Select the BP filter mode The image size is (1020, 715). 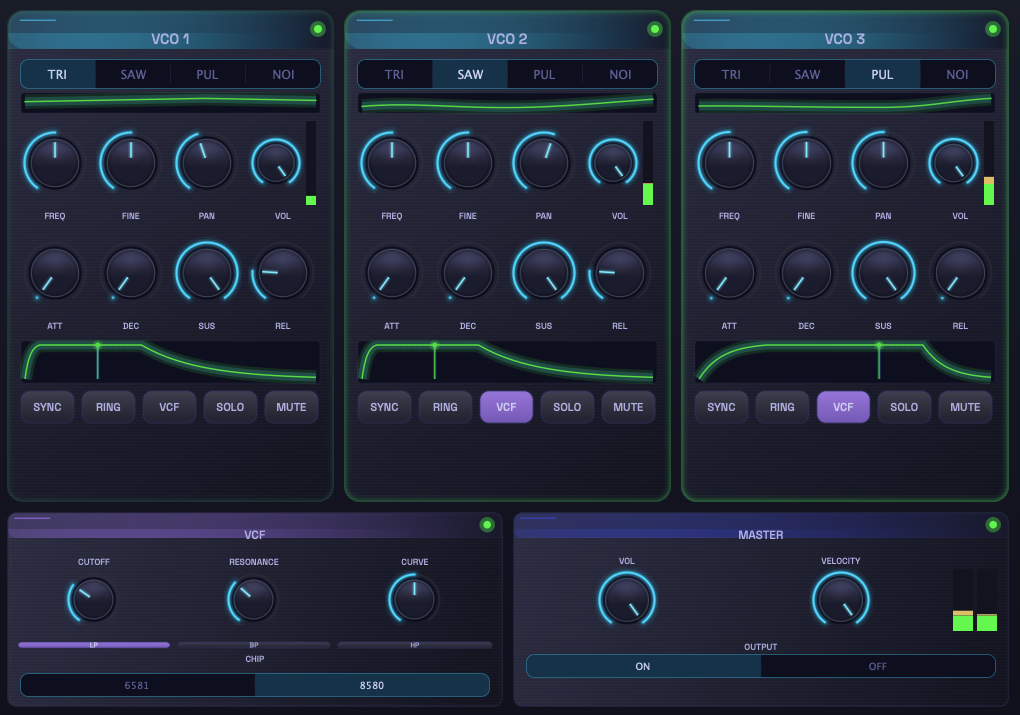(254, 645)
